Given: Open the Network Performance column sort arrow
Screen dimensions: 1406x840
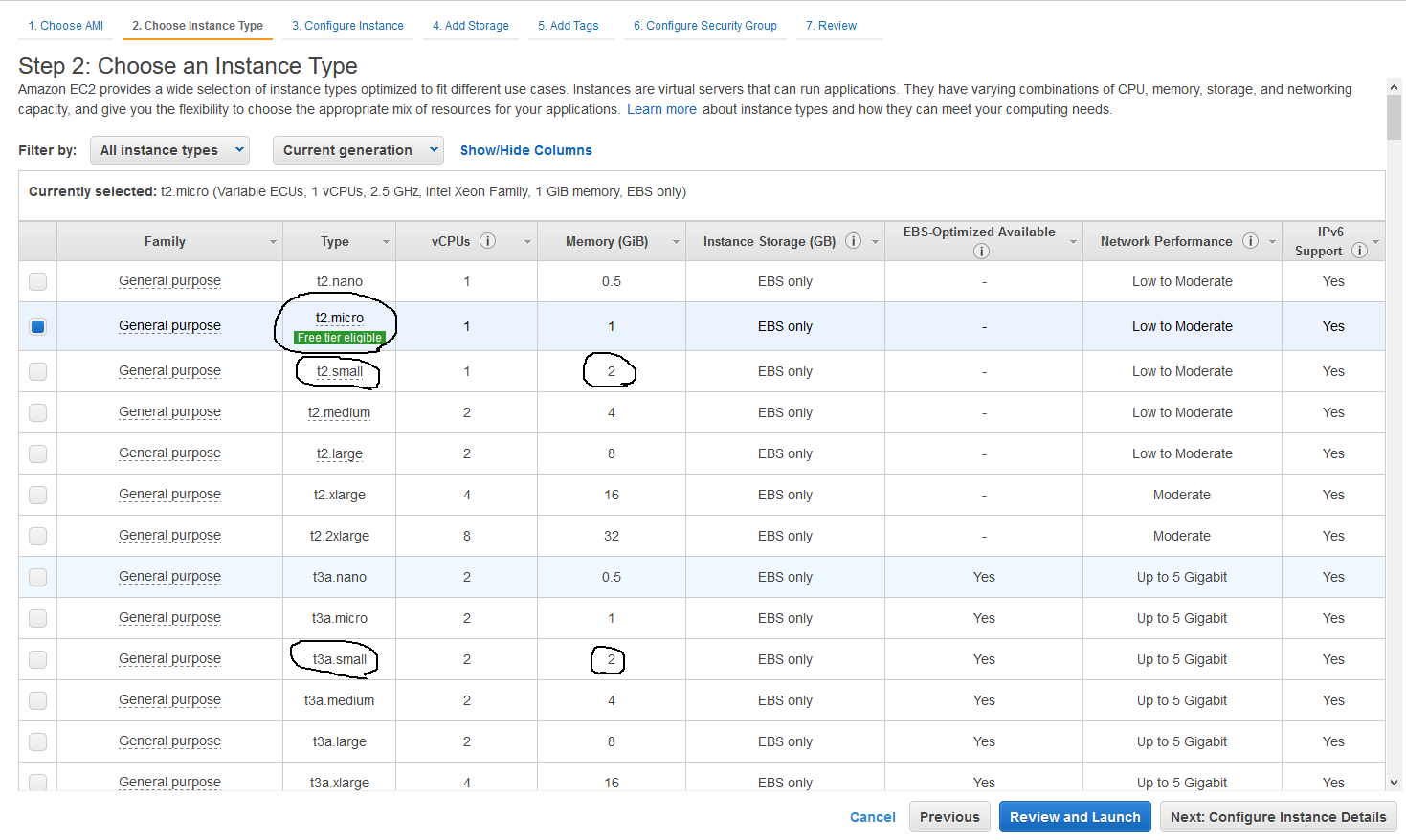Looking at the screenshot, I should coord(1272,242).
